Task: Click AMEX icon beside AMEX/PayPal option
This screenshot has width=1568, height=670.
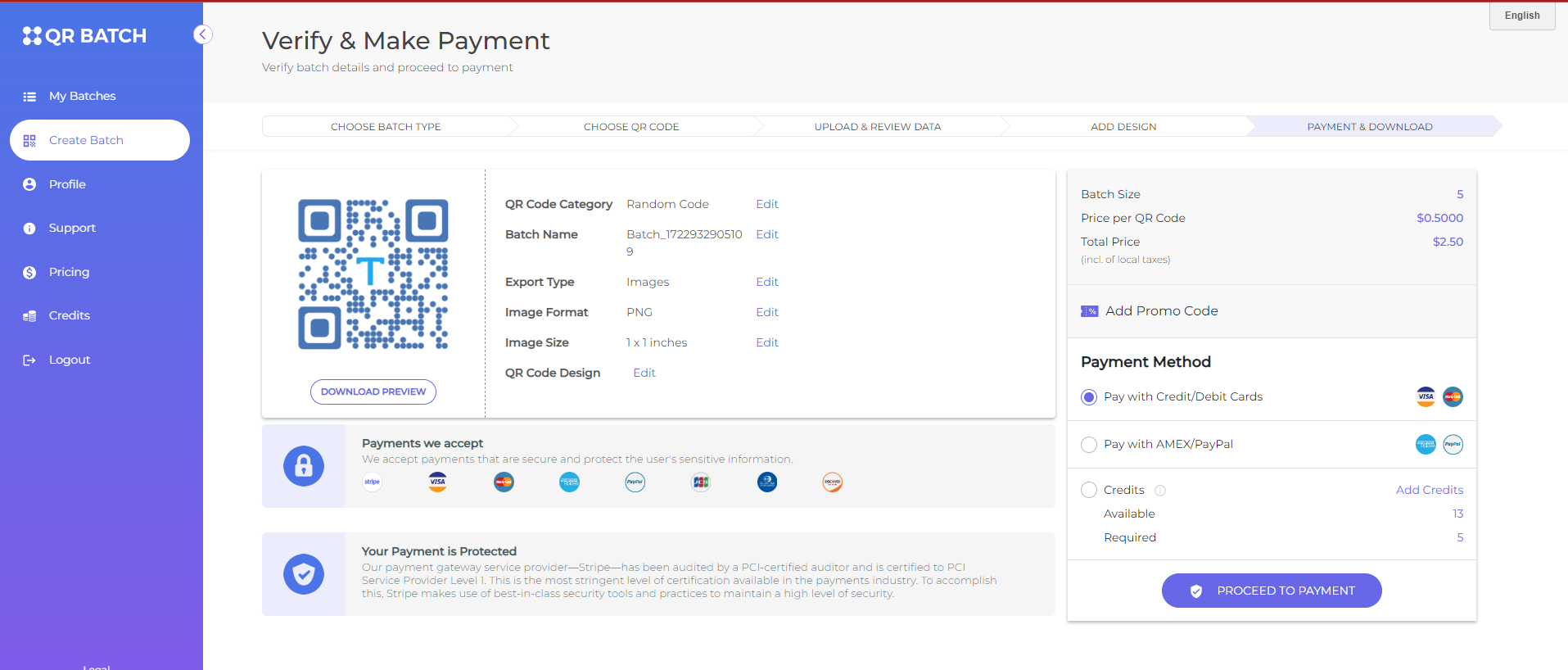Action: 1426,445
